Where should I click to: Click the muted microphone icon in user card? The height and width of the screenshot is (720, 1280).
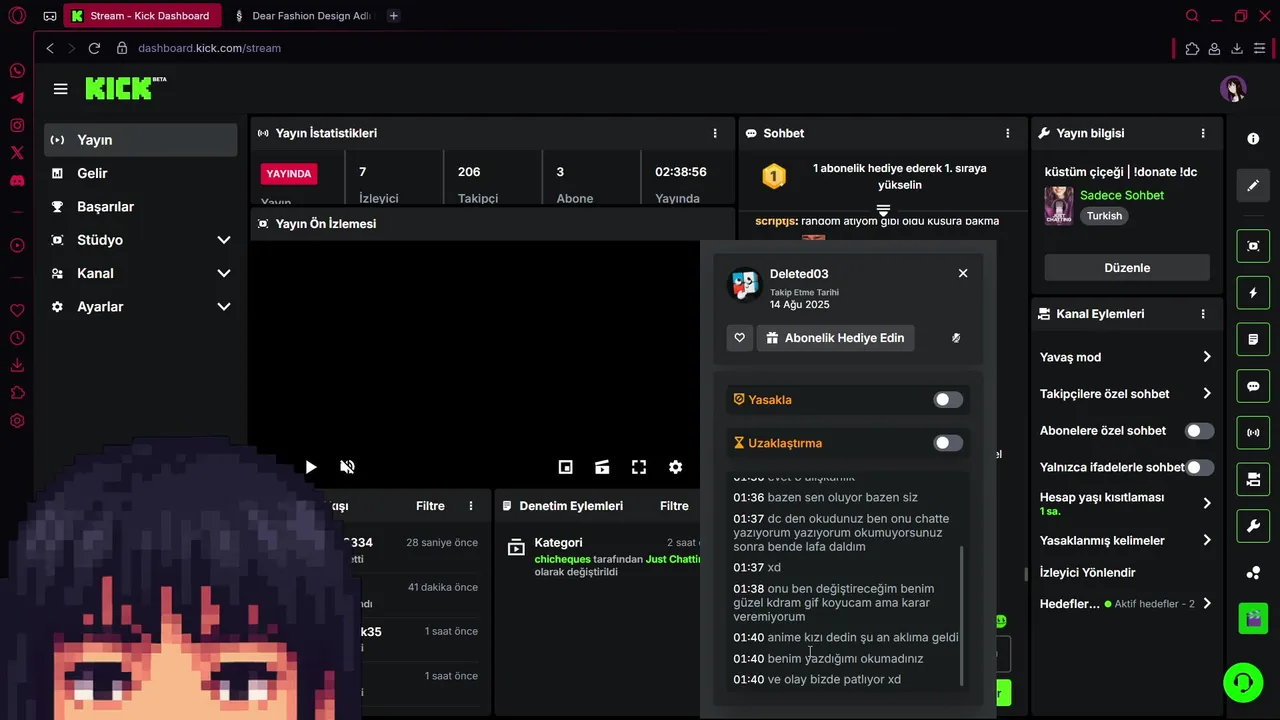pos(956,338)
